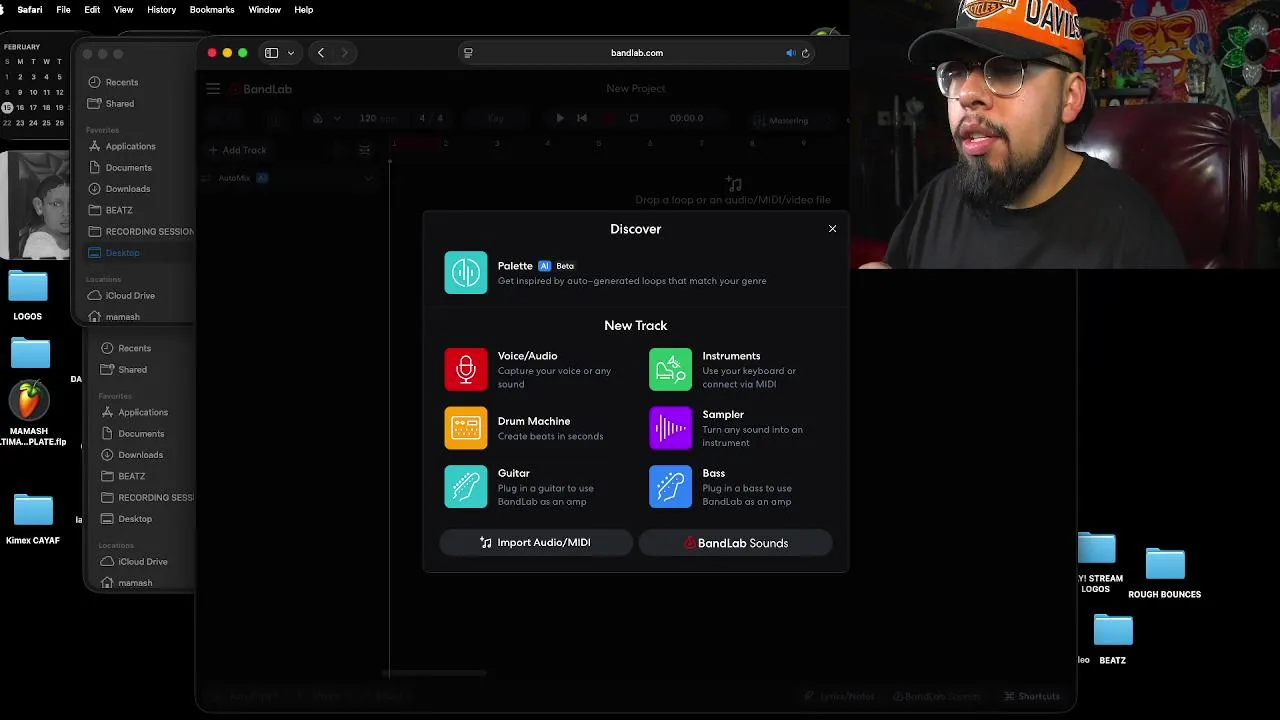Click the Safari reload page icon
The height and width of the screenshot is (720, 1280).
click(805, 53)
